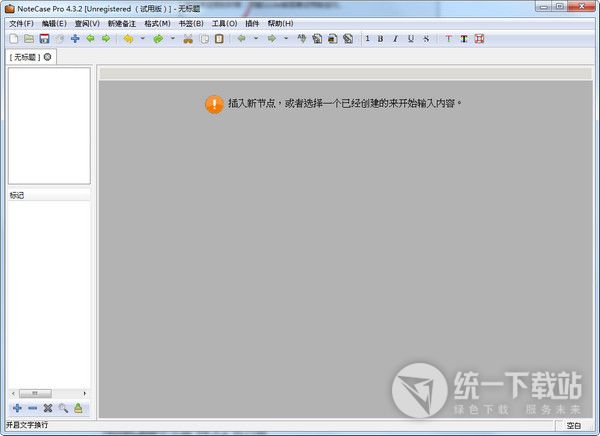This screenshot has height=436, width=600.
Task: Toggle Underline text formatting
Action: 410,39
